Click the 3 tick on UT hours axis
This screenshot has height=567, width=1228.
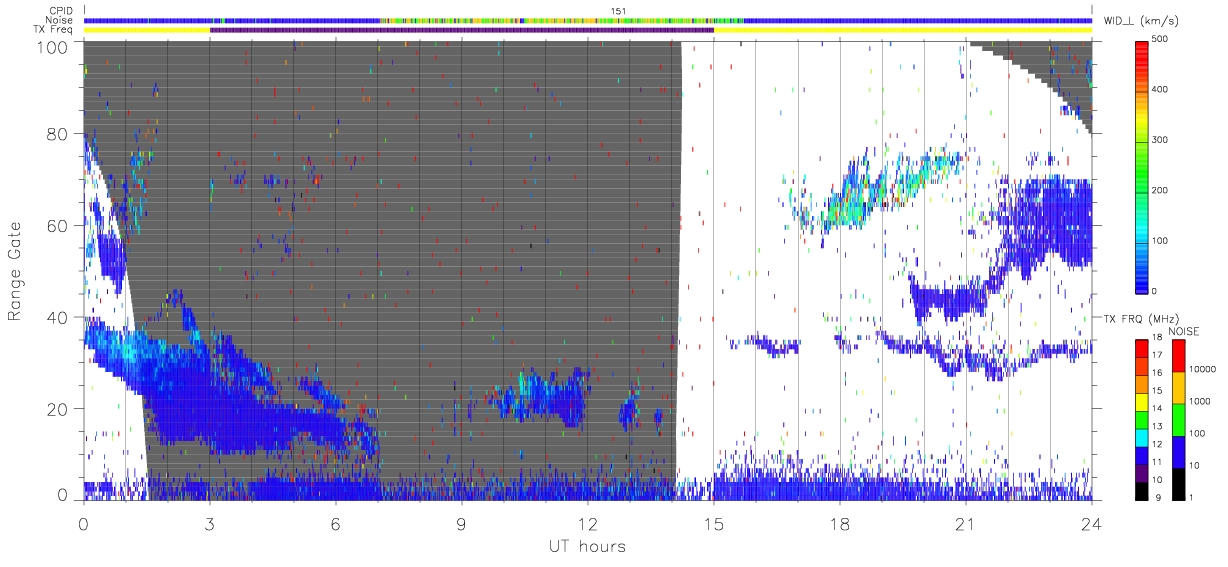[x=209, y=523]
